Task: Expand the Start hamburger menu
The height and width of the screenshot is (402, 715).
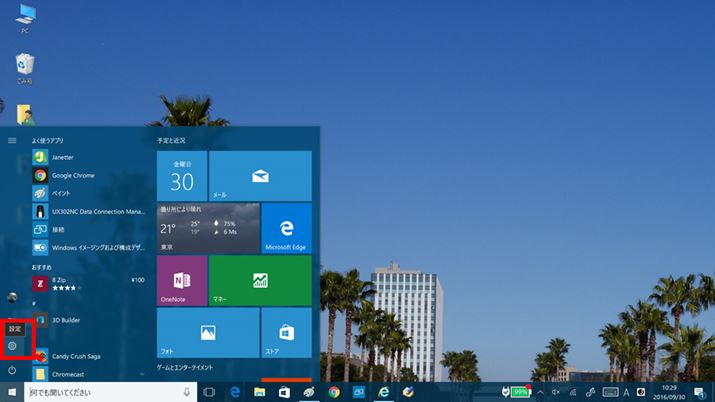Action: coord(12,141)
